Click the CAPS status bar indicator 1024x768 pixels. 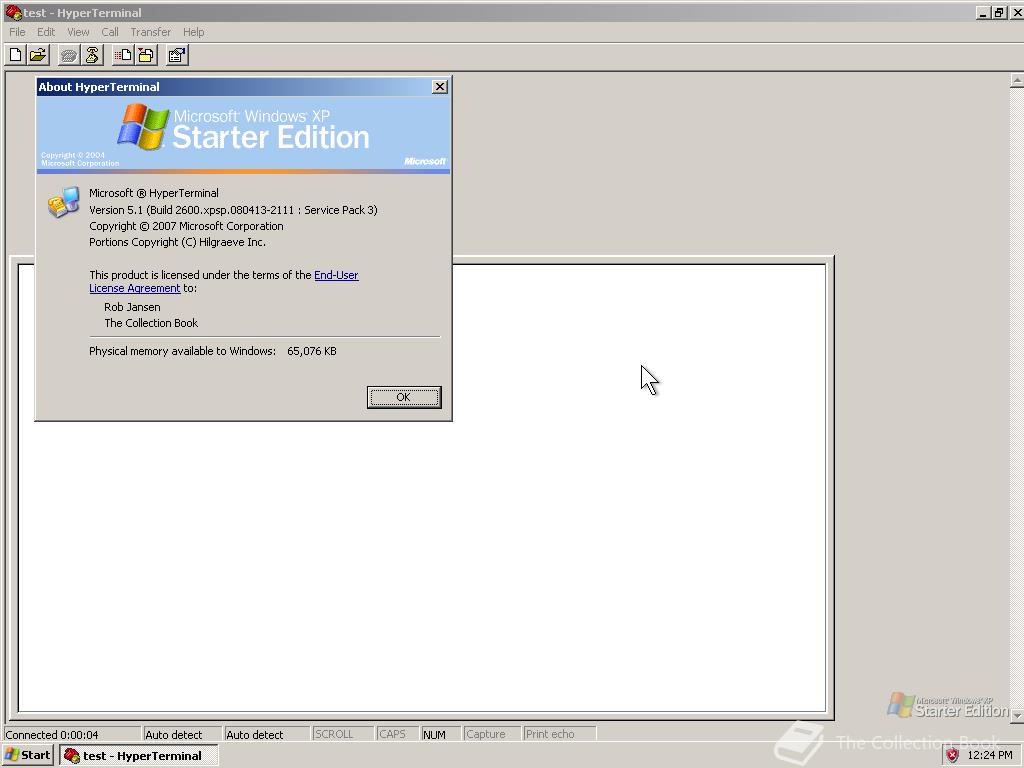397,734
